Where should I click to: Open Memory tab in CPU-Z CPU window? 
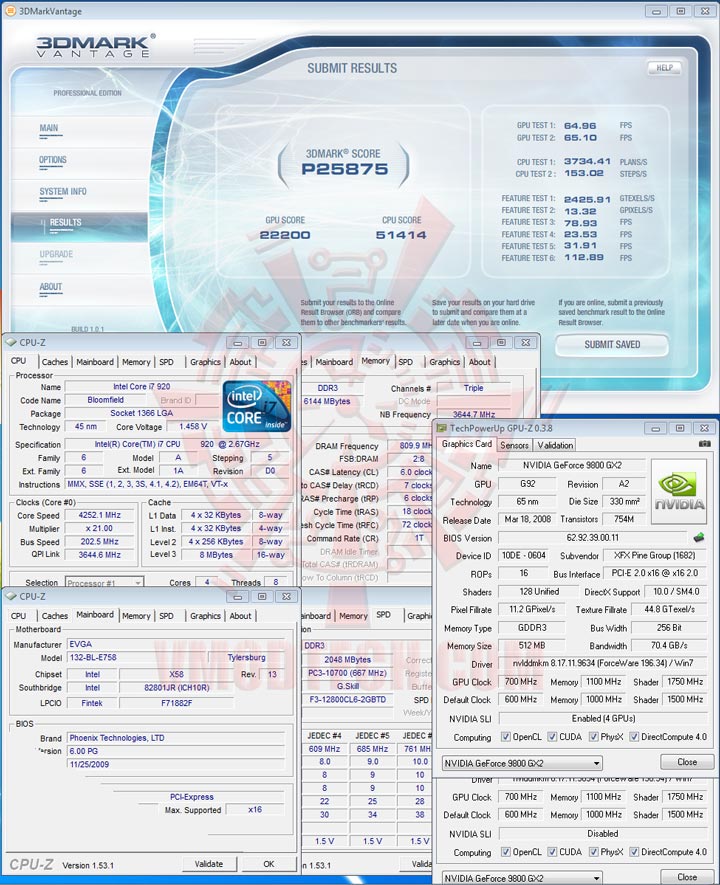pos(136,362)
